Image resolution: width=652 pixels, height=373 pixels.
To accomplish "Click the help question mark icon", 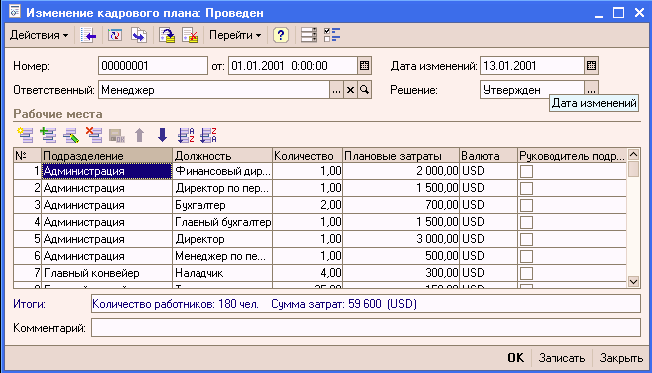I will click(x=281, y=35).
